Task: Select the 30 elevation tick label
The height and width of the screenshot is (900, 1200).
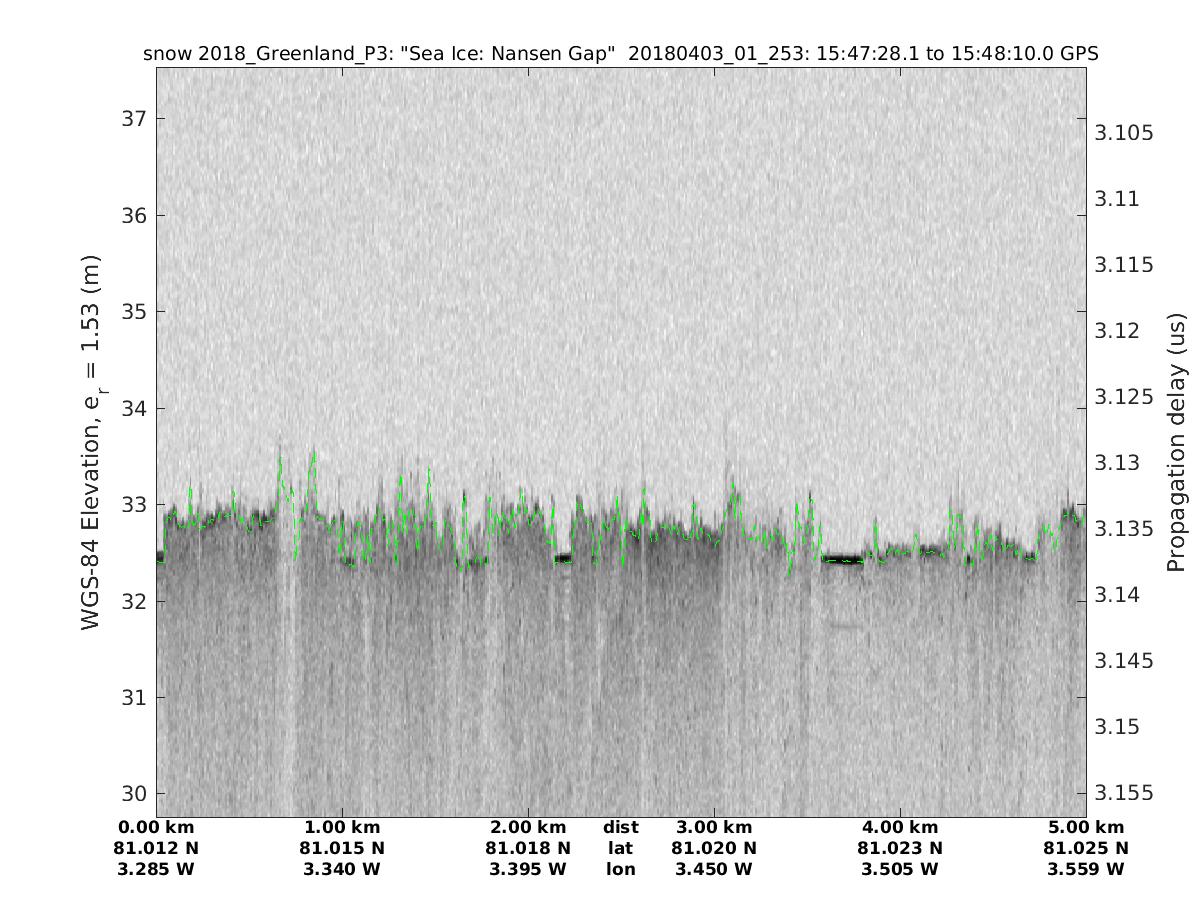Action: [x=135, y=794]
